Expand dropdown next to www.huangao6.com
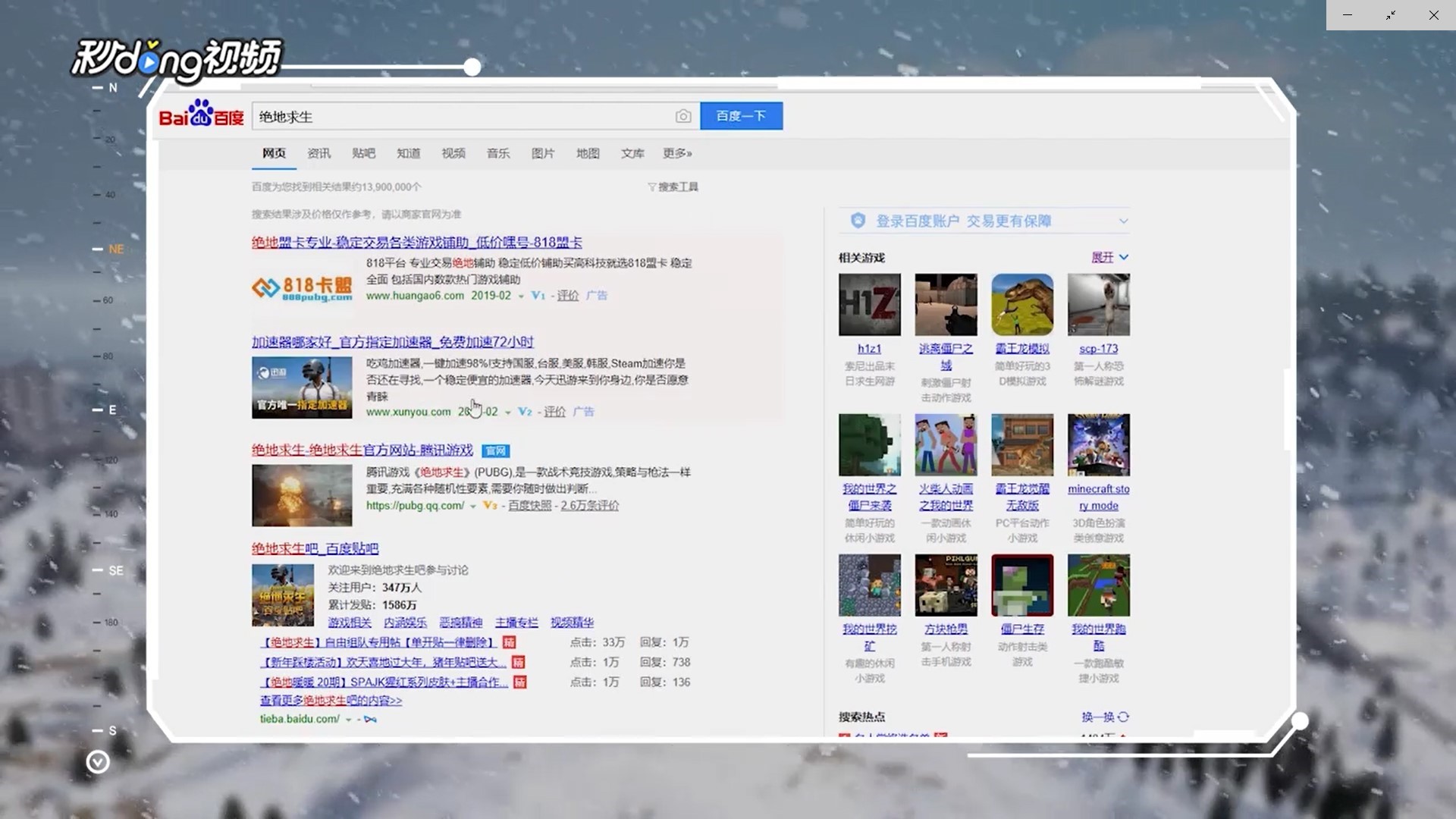 click(521, 296)
